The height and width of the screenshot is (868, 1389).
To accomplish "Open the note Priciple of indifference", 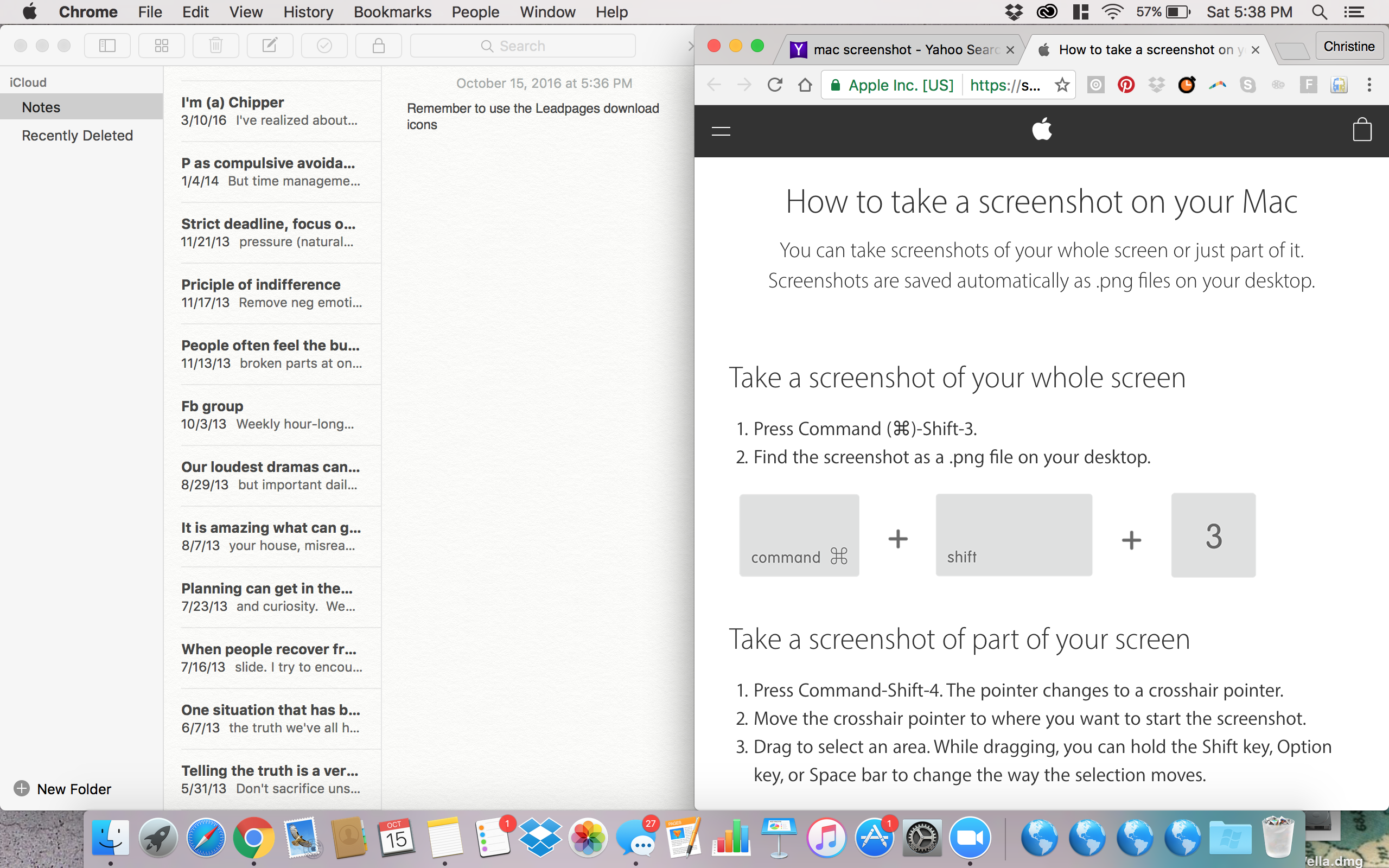I will point(272,293).
